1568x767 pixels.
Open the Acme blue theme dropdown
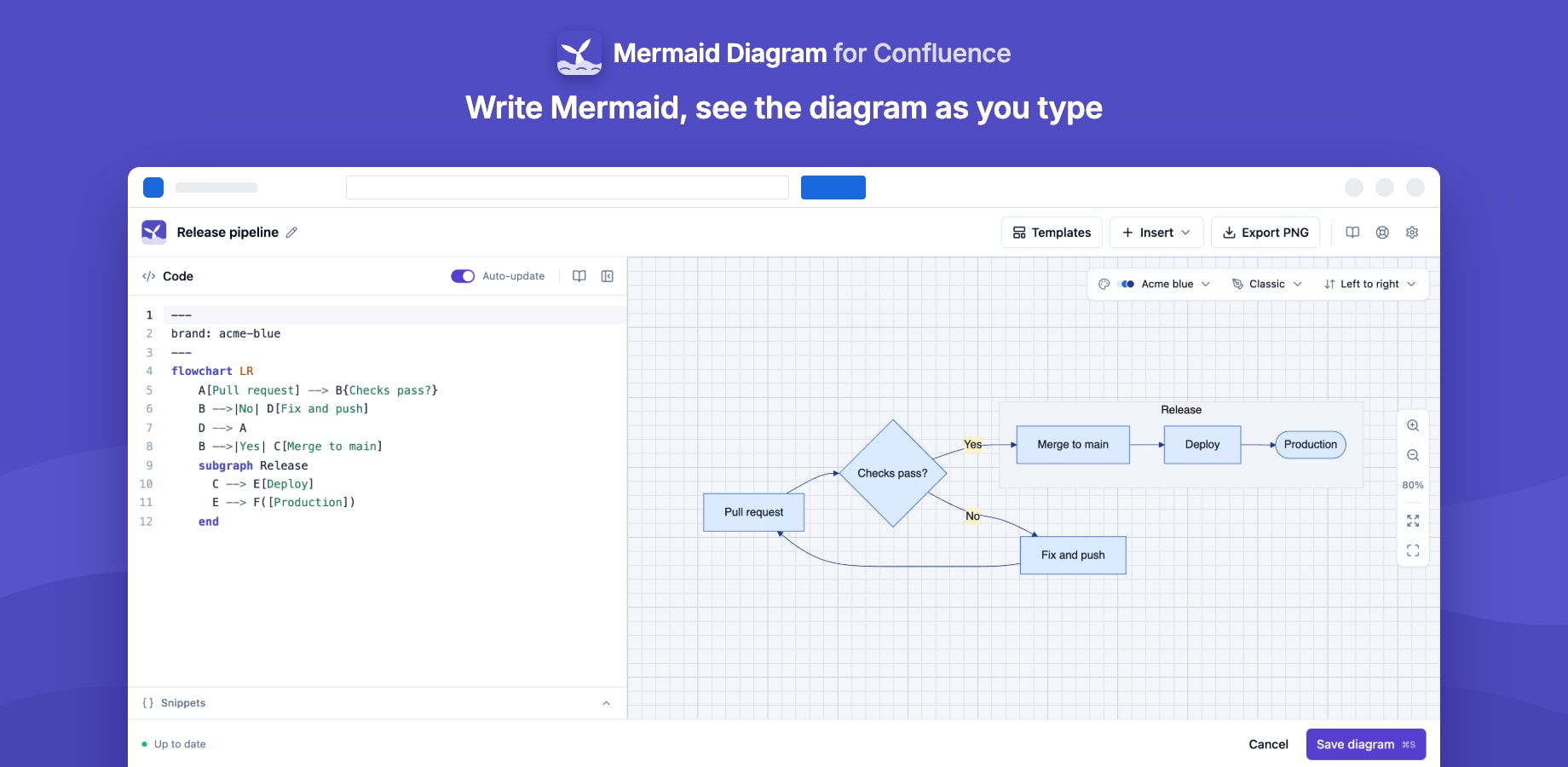1155,284
